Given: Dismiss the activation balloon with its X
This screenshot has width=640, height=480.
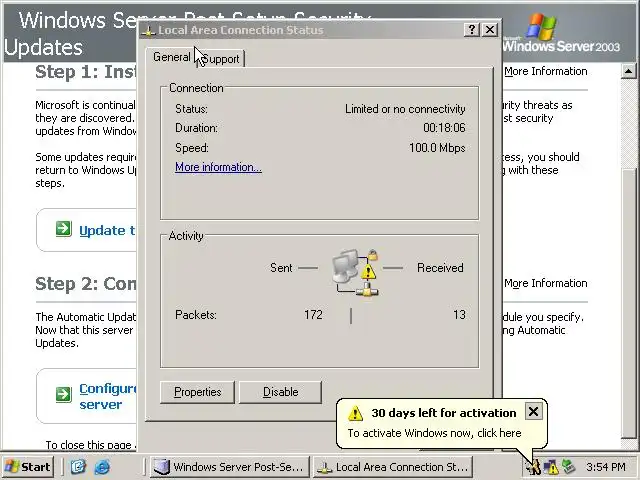Looking at the screenshot, I should [533, 412].
